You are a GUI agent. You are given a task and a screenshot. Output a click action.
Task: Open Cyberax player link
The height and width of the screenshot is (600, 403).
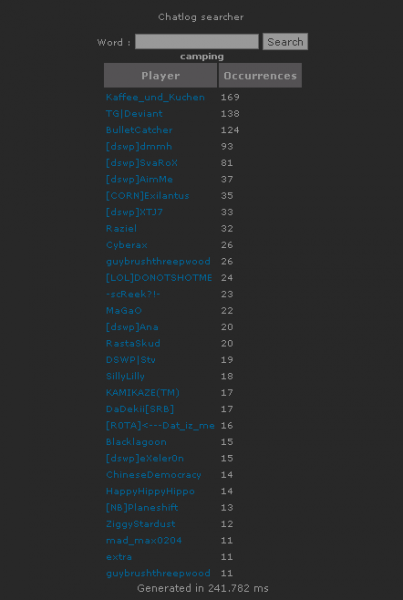point(127,245)
